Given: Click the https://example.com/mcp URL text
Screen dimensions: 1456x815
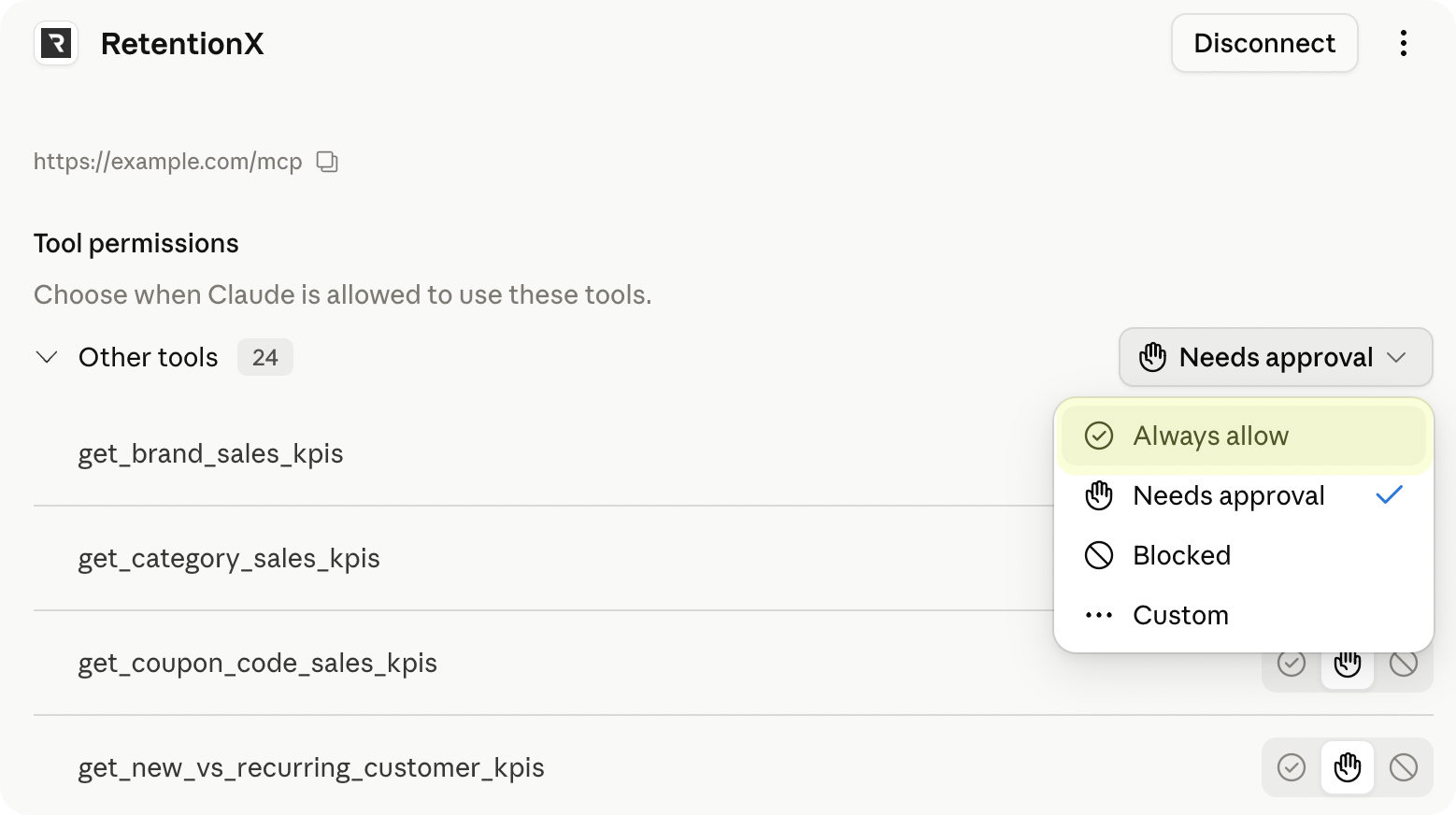Looking at the screenshot, I should pyautogui.click(x=168, y=162).
